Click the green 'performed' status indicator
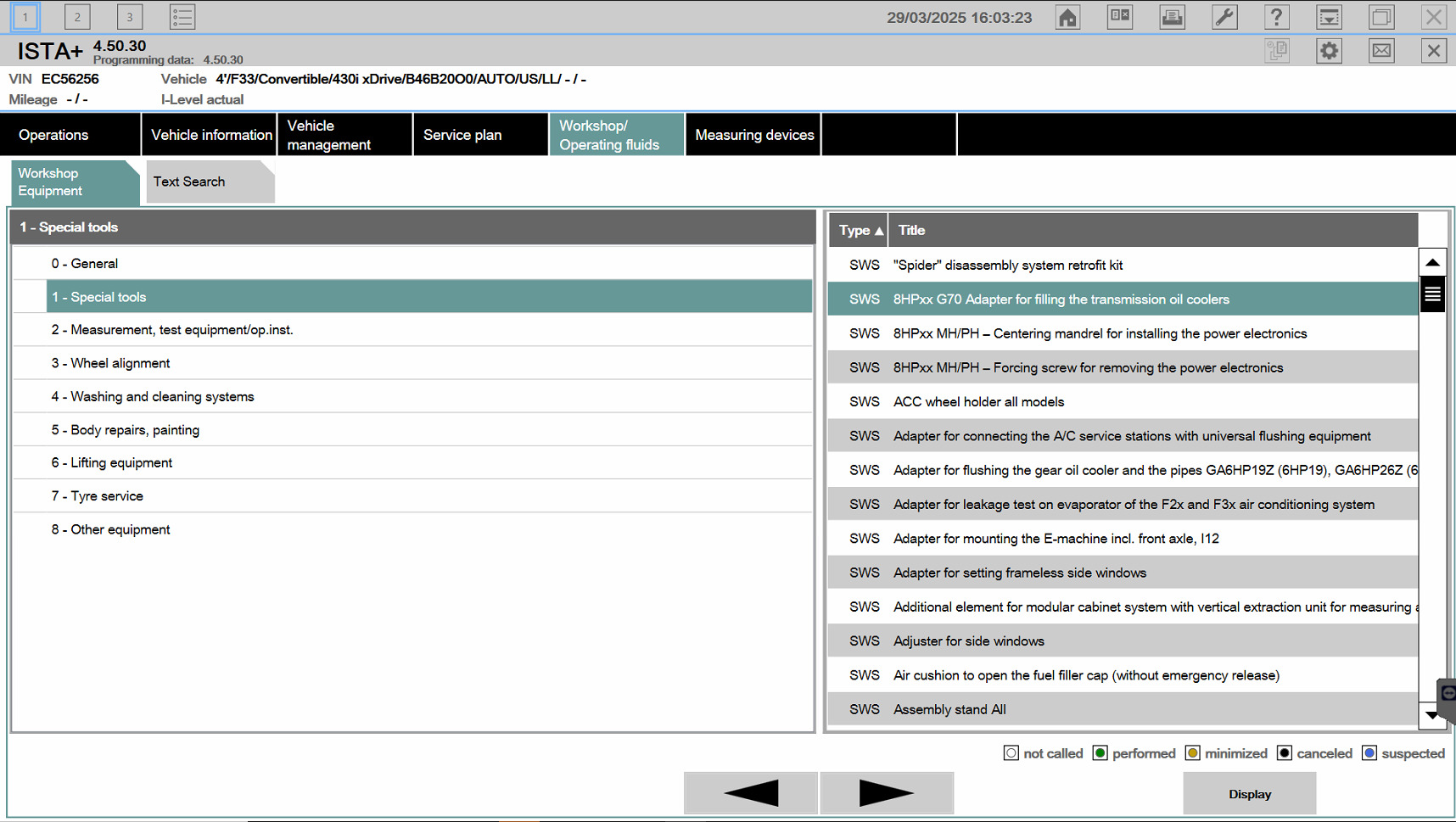Viewport: 1456px width, 822px height. 1100,753
